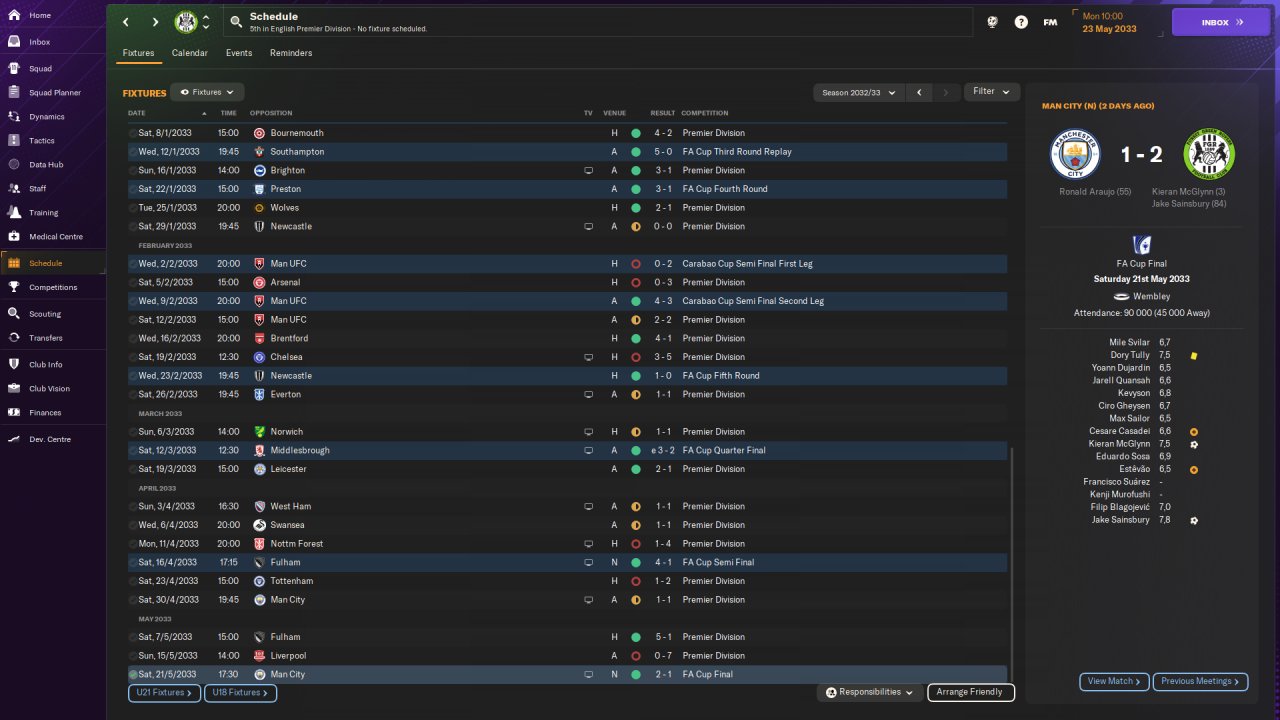Click the Manchester City crest in the match panel
Viewport: 1280px width, 720px height.
tap(1075, 154)
